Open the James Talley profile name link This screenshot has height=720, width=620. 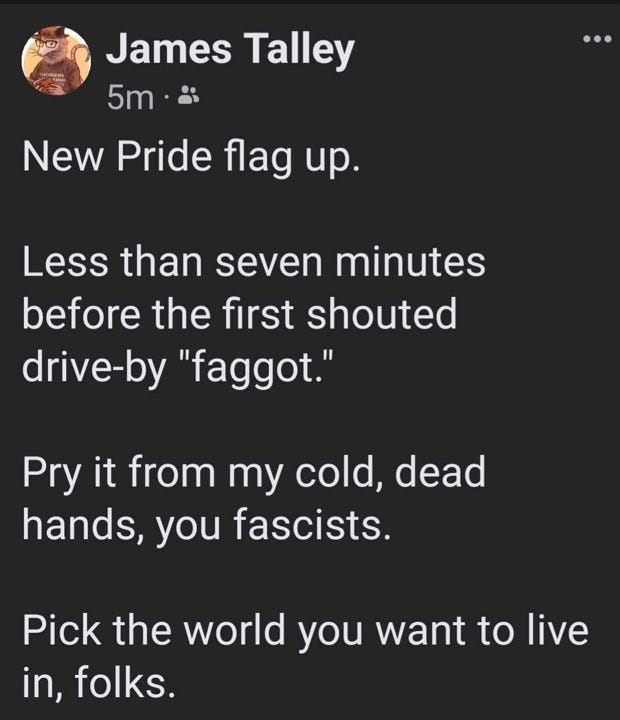230,51
